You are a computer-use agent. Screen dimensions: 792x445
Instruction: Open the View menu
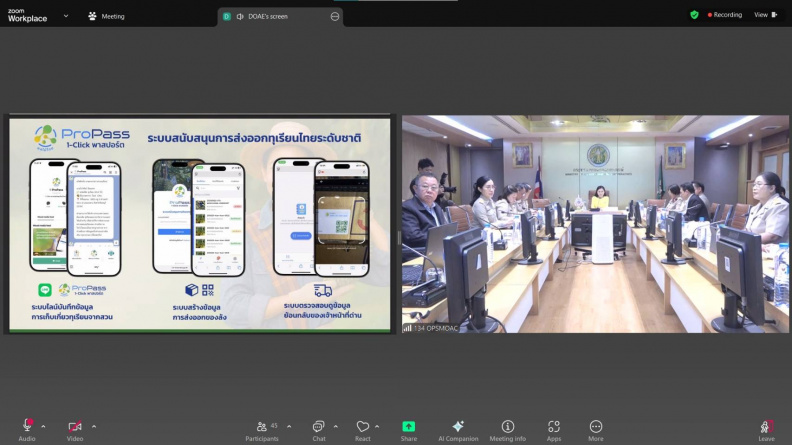click(x=766, y=15)
